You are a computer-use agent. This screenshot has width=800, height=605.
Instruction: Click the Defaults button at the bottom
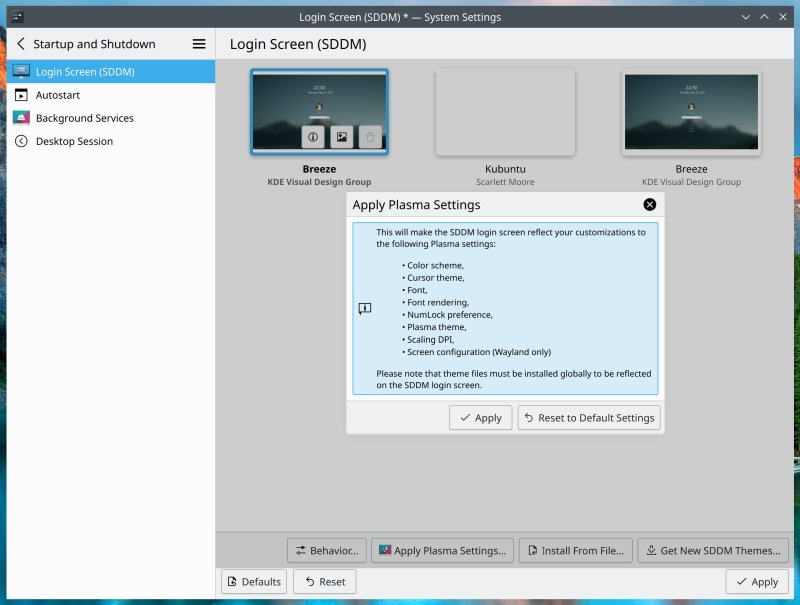253,581
